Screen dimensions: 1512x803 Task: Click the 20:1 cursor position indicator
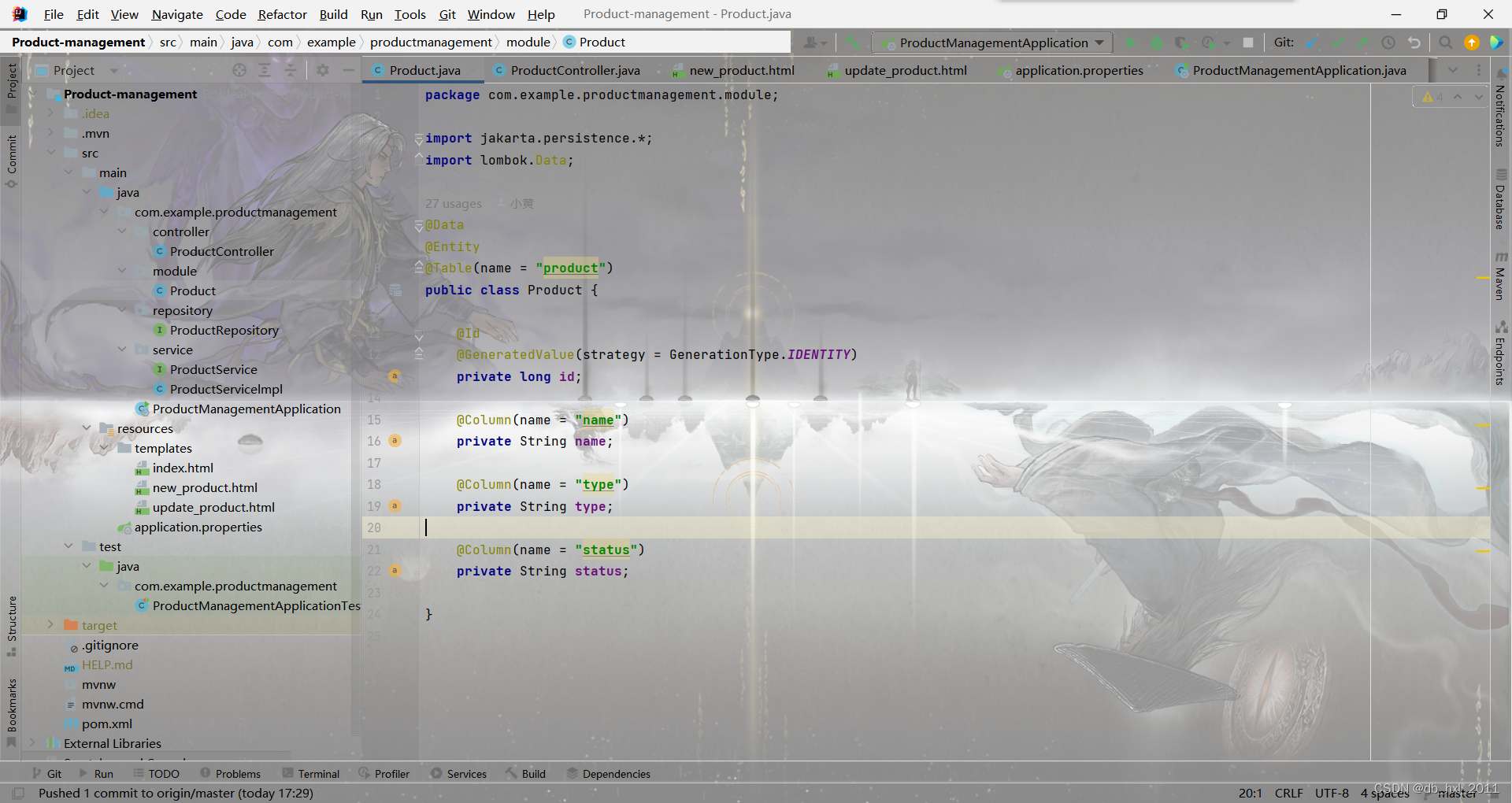1250,793
